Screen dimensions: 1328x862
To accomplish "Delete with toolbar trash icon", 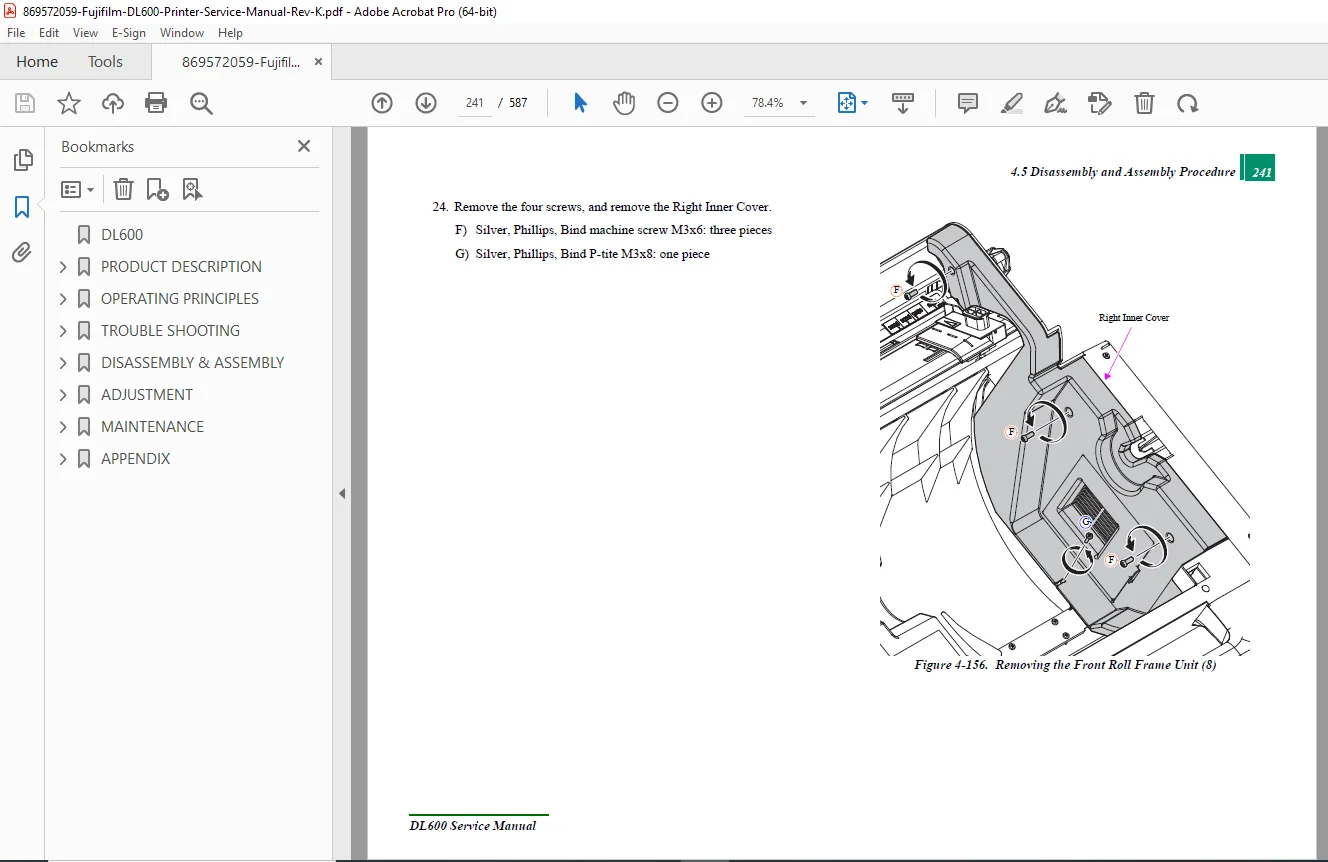I will pos(1144,103).
